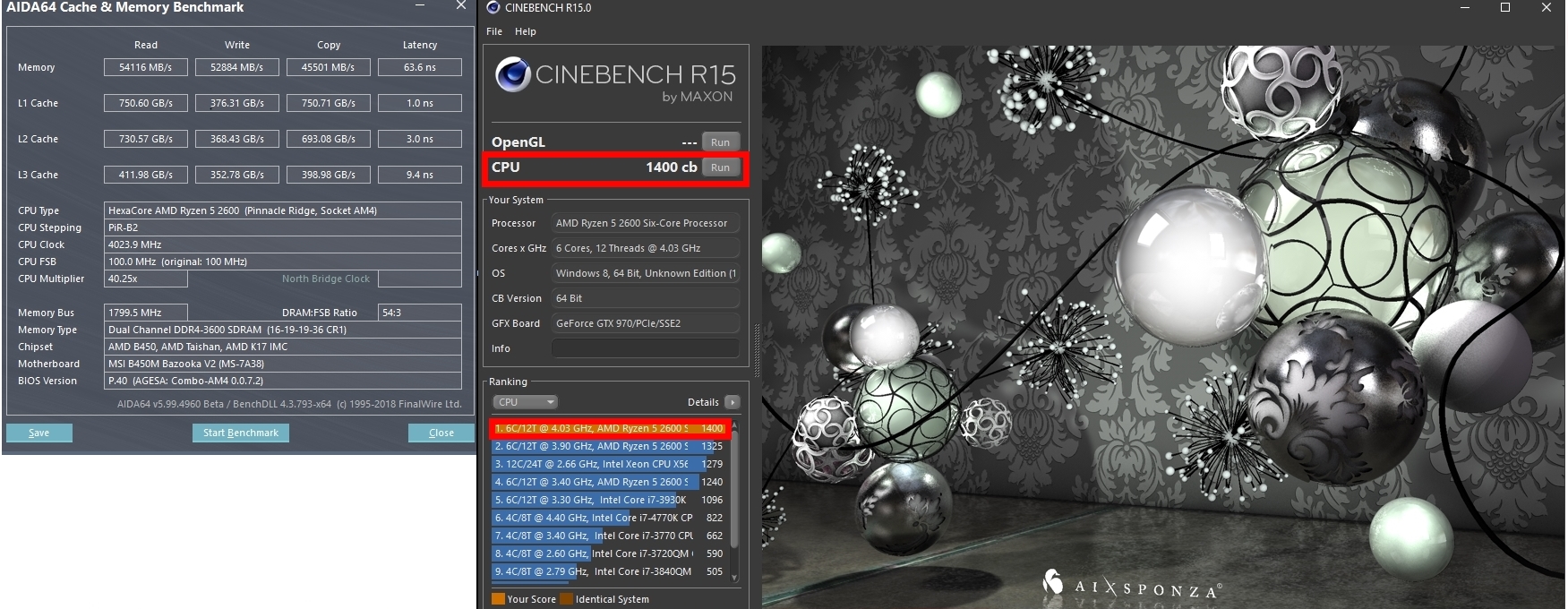Run the CPU benchmark

pyautogui.click(x=720, y=167)
